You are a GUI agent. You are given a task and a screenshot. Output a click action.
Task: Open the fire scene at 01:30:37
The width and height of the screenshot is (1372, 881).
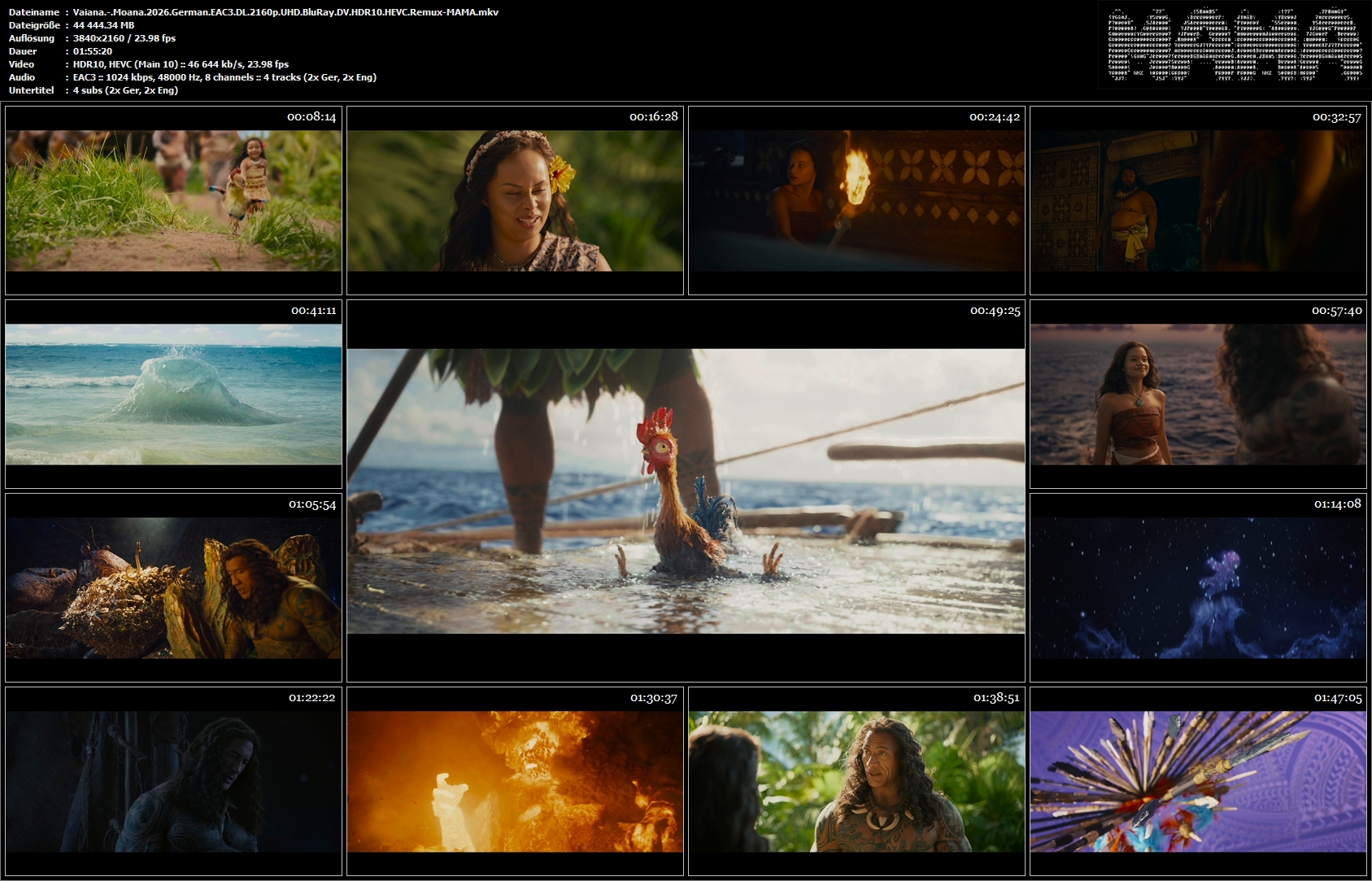pos(515,781)
